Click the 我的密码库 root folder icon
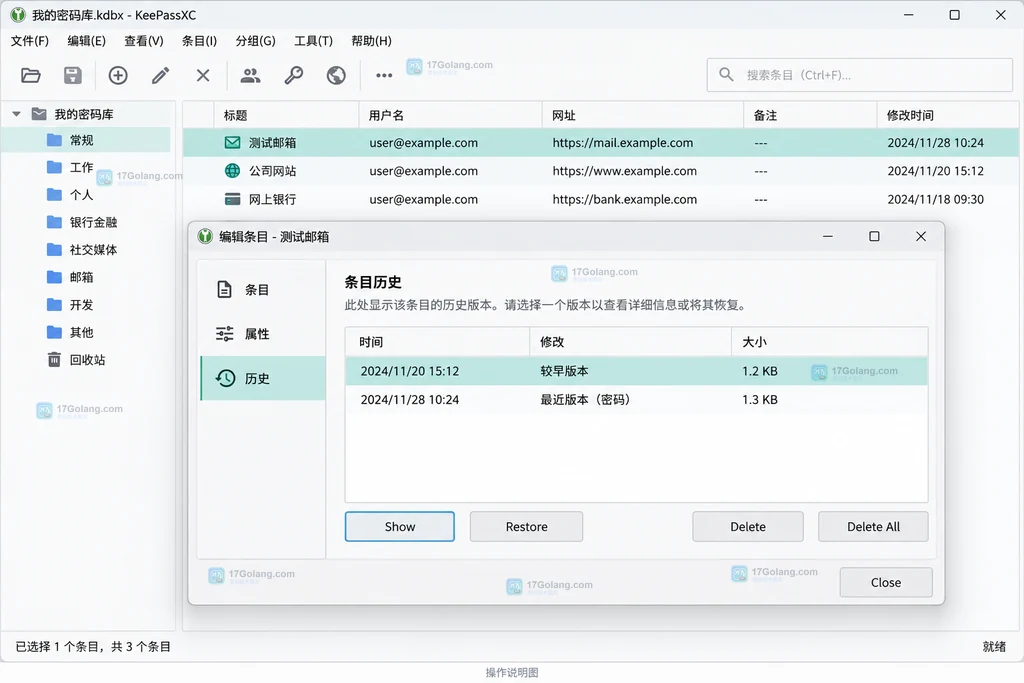The image size is (1024, 683). [x=39, y=114]
